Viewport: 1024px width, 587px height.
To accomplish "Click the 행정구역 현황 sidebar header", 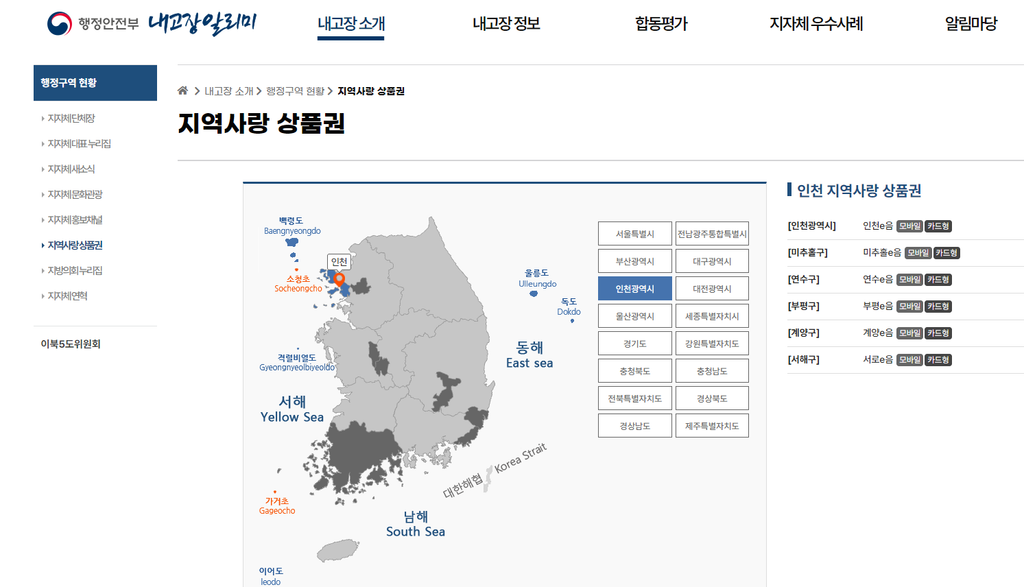I will click(x=95, y=83).
